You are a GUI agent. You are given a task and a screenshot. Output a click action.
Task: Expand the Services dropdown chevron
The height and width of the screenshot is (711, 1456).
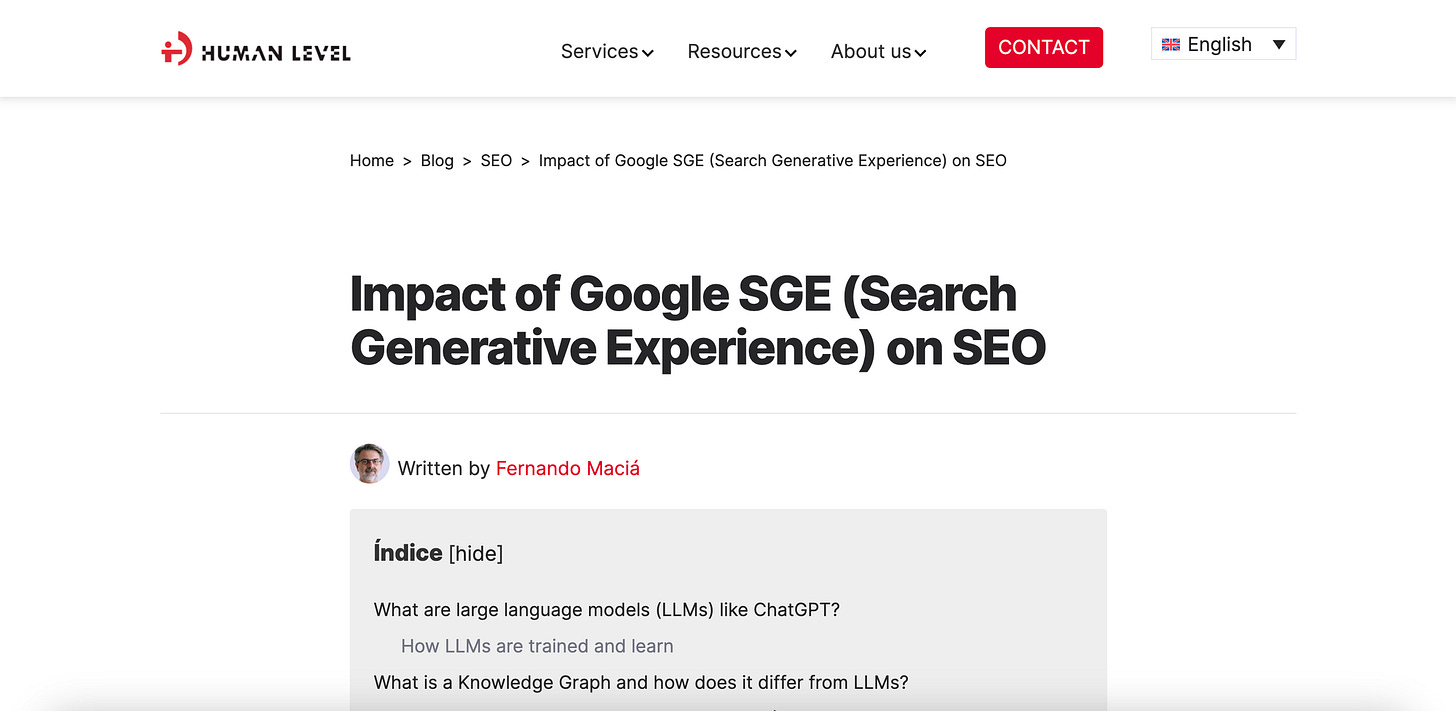(648, 52)
